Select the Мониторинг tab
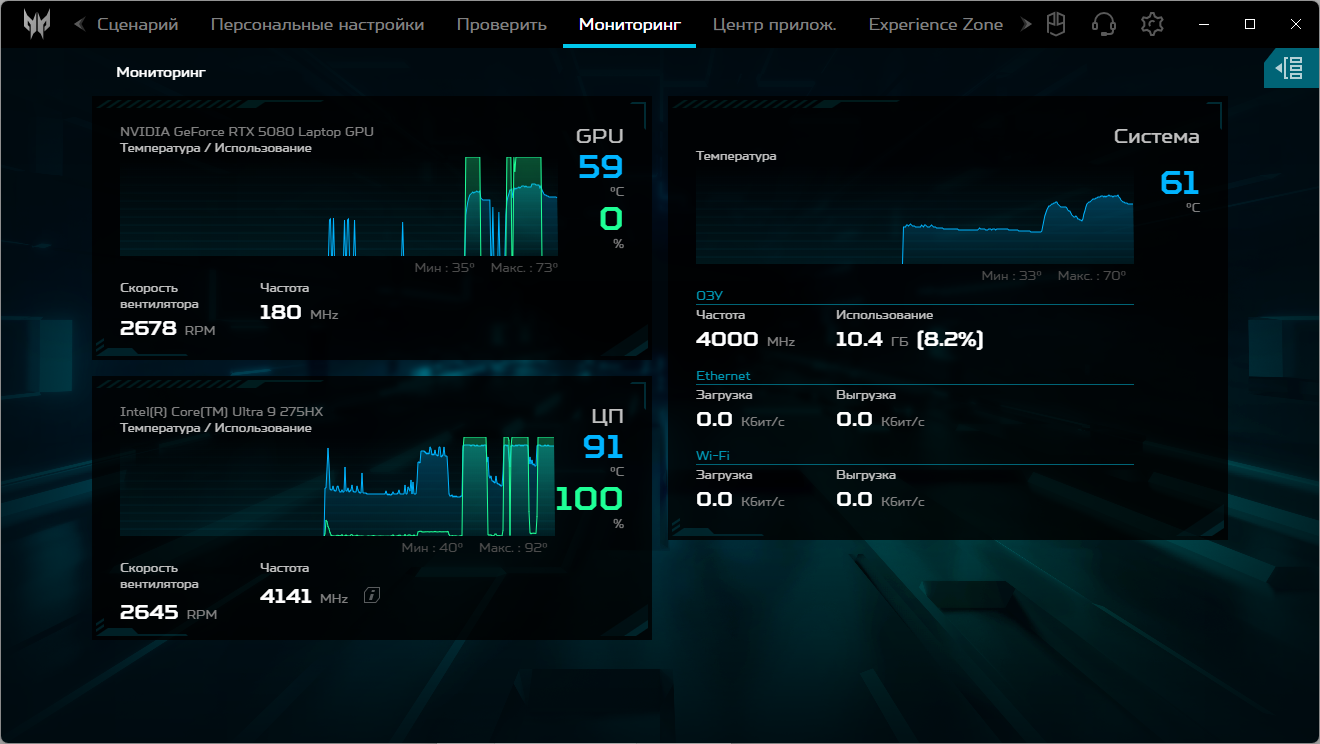Image resolution: width=1320 pixels, height=744 pixels. point(630,24)
